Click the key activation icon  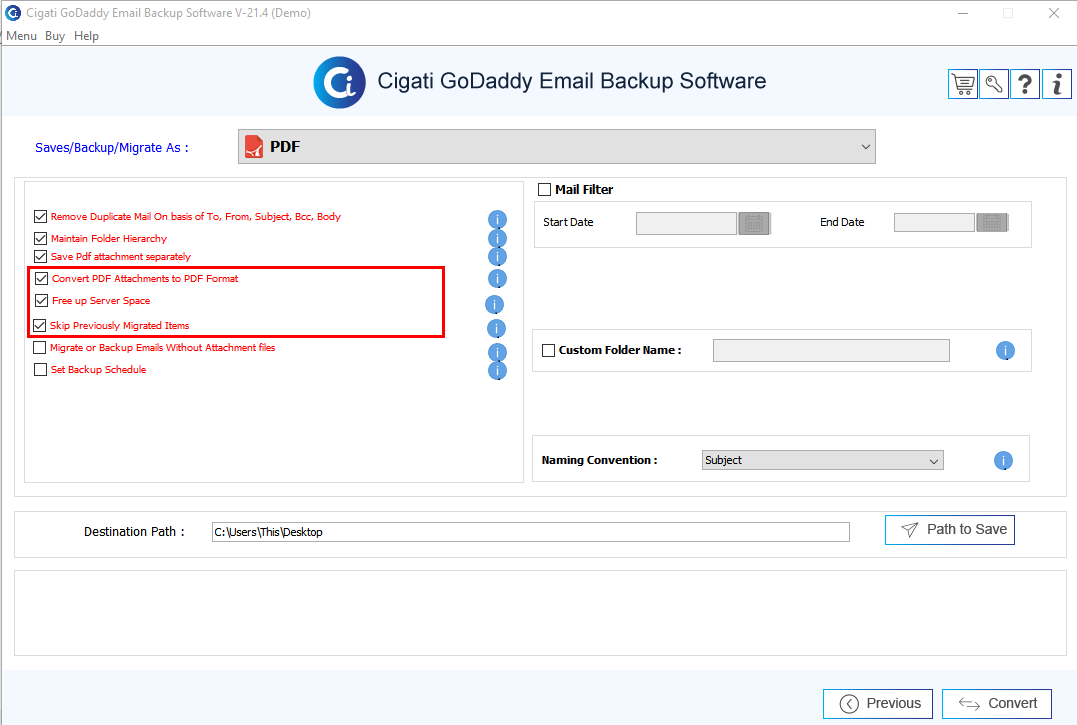(x=994, y=84)
